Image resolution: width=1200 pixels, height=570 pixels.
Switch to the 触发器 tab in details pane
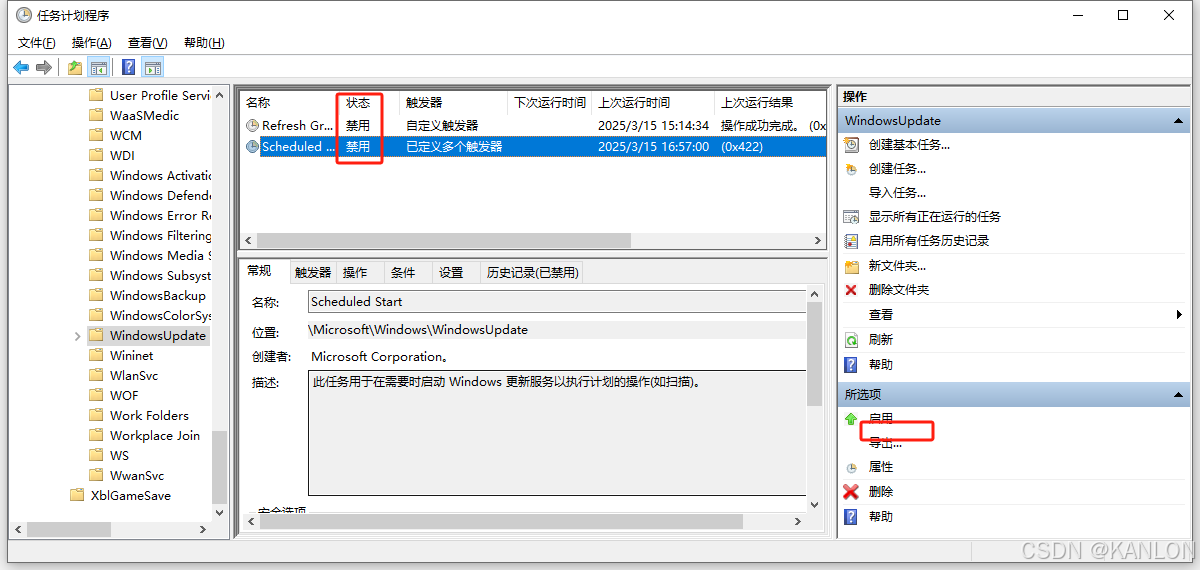(x=313, y=272)
